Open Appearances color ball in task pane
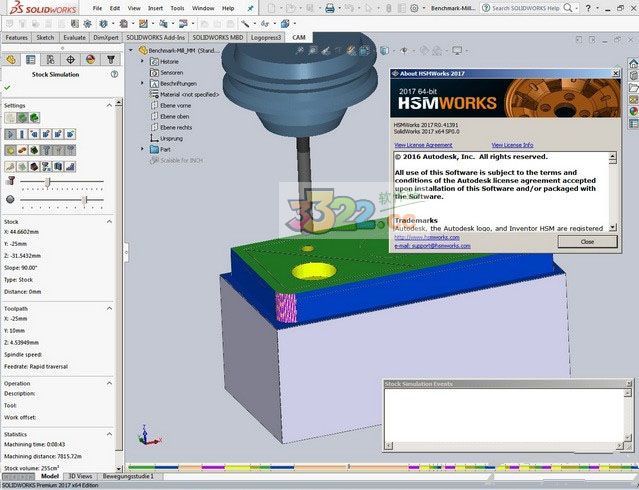 [633, 111]
